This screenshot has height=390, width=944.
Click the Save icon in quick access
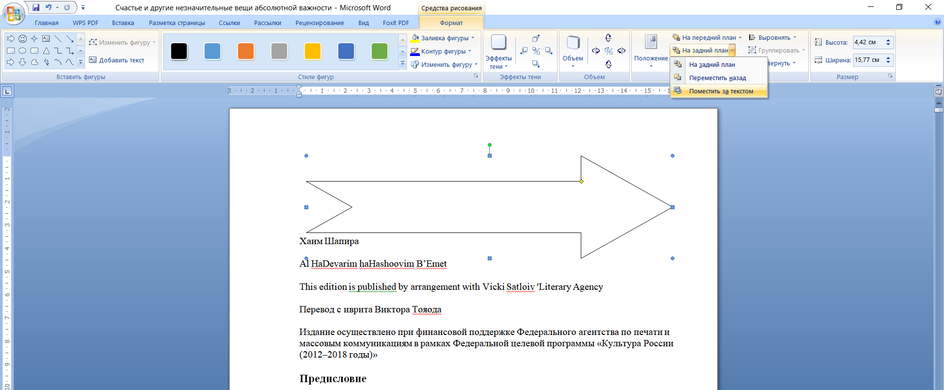[x=36, y=8]
